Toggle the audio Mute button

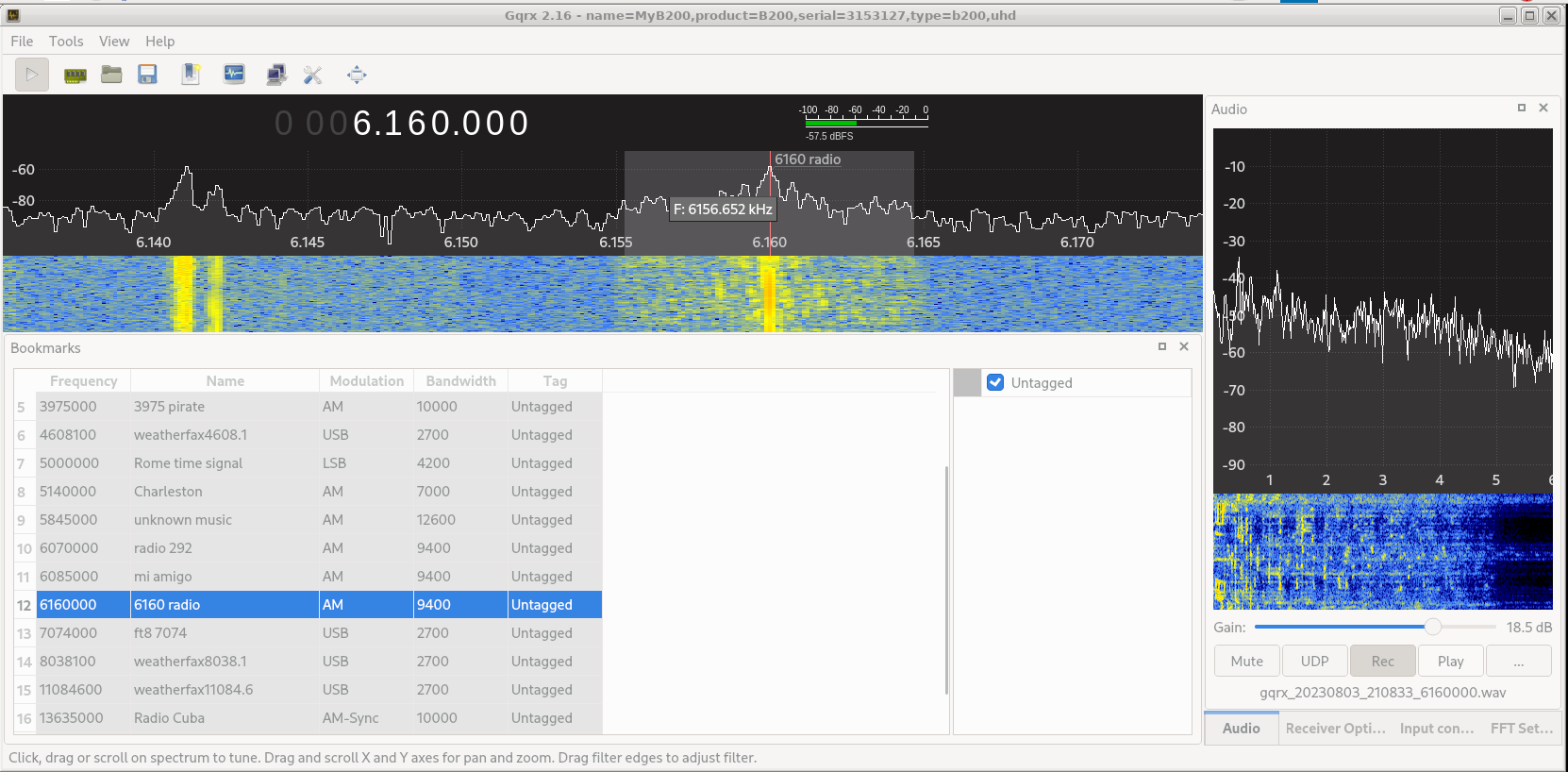[1246, 662]
